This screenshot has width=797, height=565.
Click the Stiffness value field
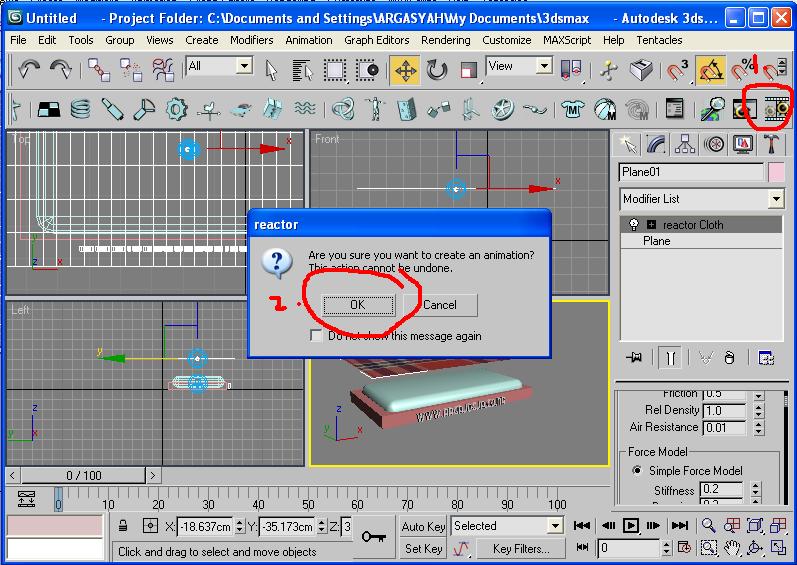click(x=721, y=490)
